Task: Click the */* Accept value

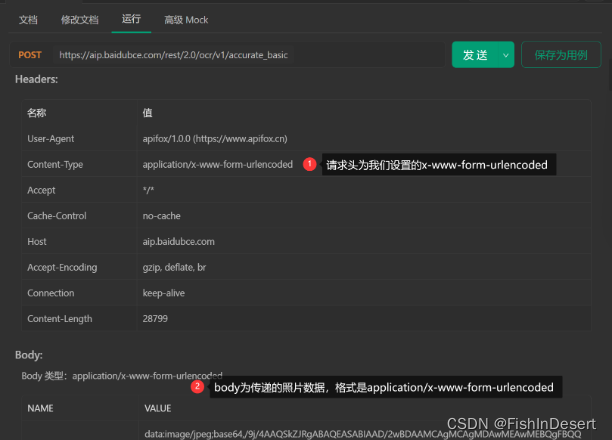Action: [148, 190]
